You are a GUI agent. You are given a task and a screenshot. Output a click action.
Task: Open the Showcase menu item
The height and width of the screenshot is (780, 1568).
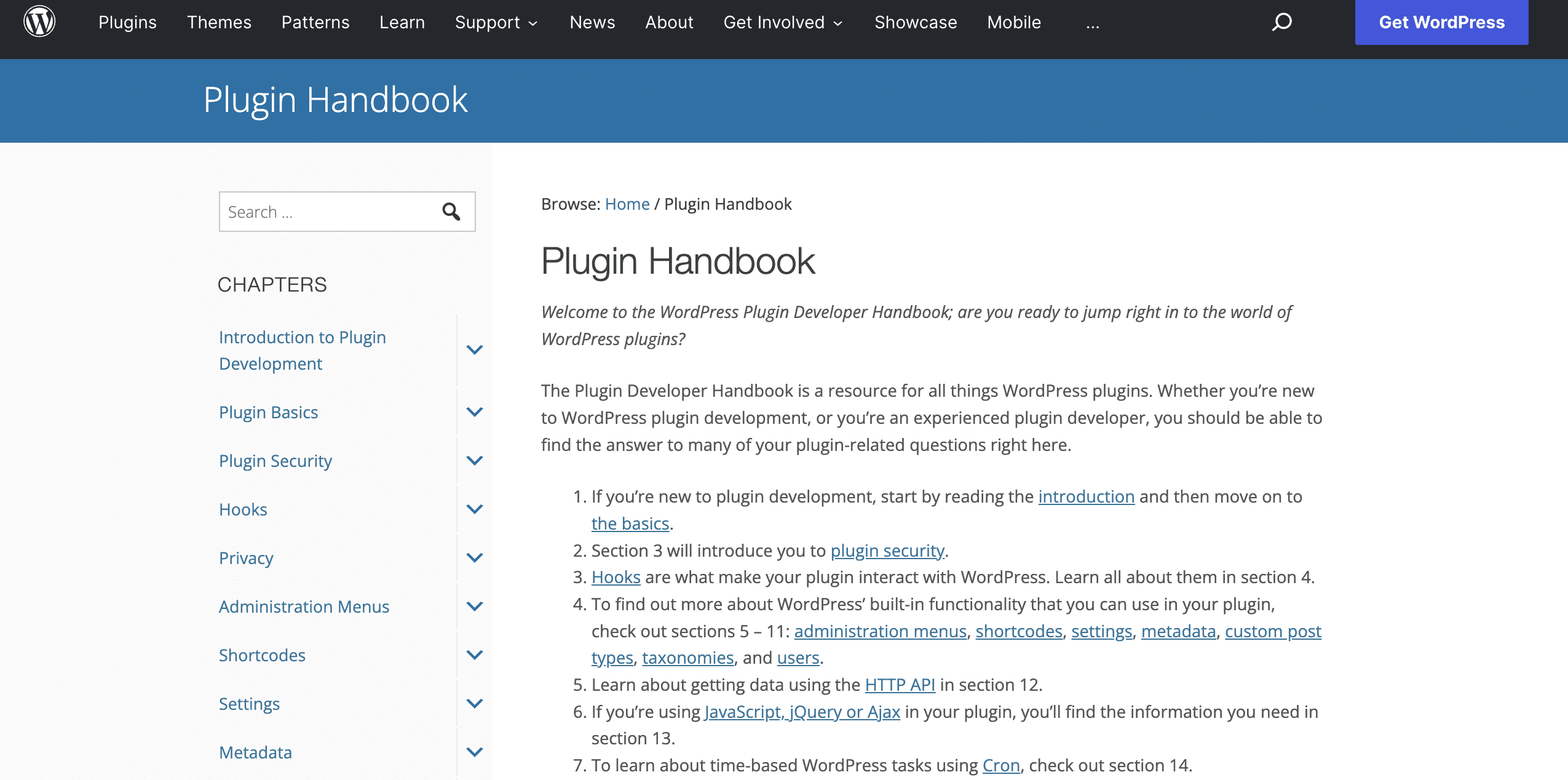tap(915, 22)
